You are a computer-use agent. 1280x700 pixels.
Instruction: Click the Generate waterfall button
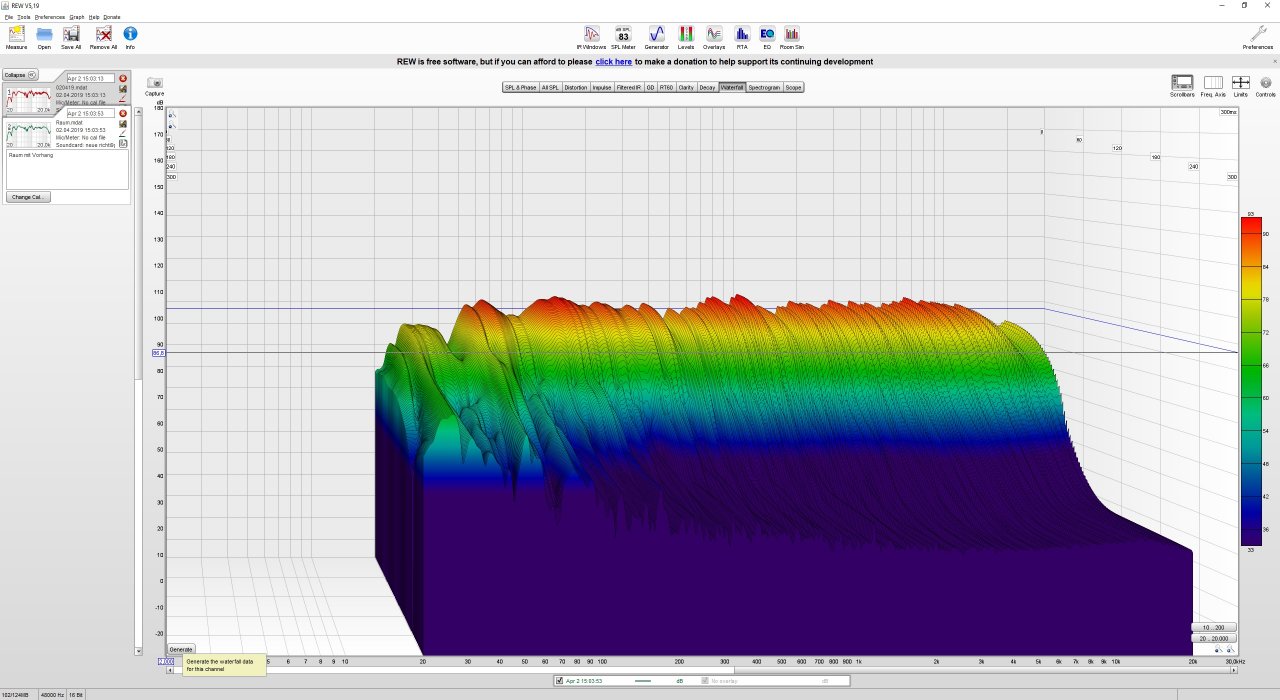click(181, 649)
